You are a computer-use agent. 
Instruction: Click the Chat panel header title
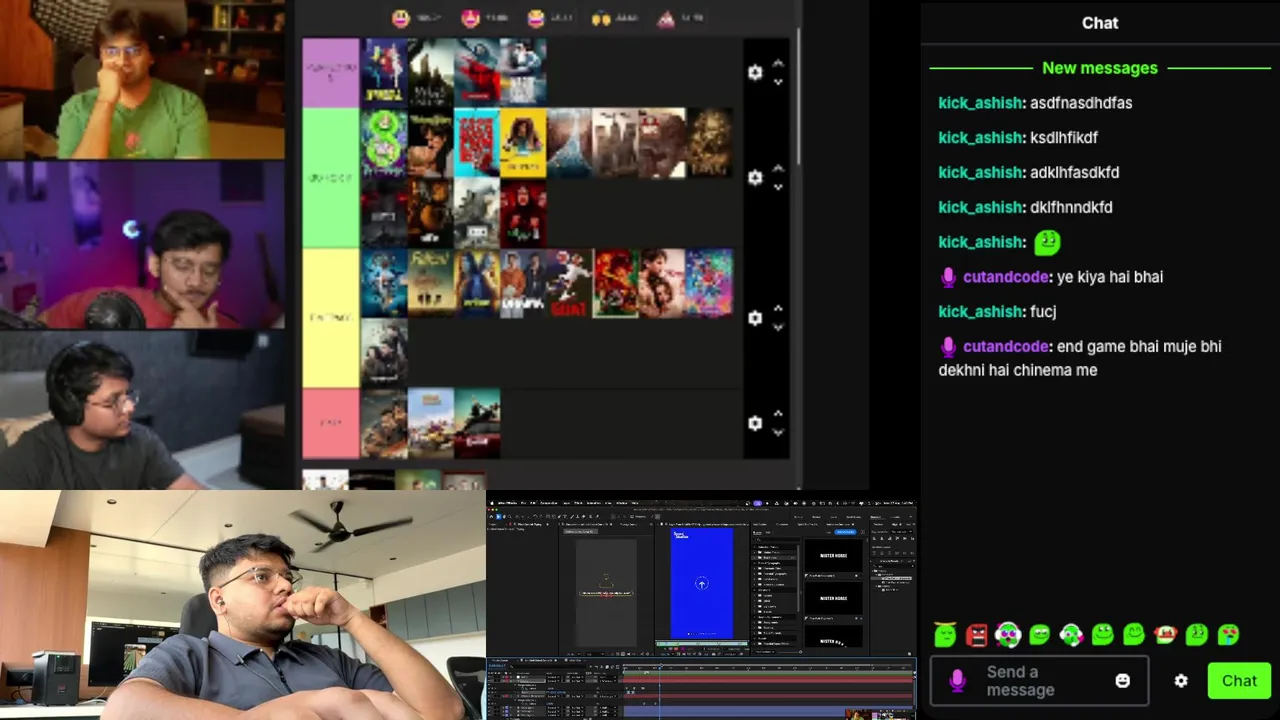pyautogui.click(x=1100, y=23)
